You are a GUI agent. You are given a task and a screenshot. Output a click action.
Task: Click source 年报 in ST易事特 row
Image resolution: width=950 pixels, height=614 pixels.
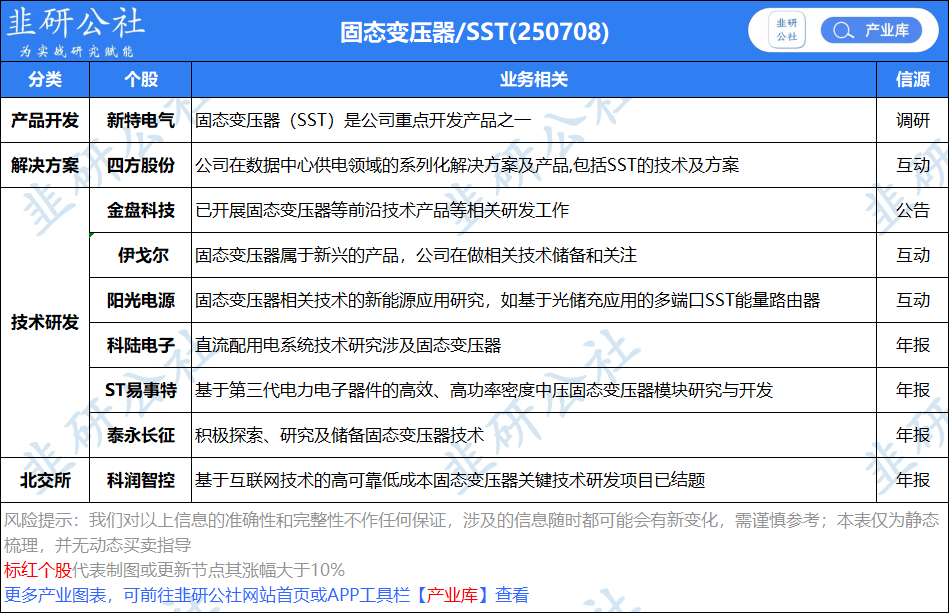[x=912, y=390]
